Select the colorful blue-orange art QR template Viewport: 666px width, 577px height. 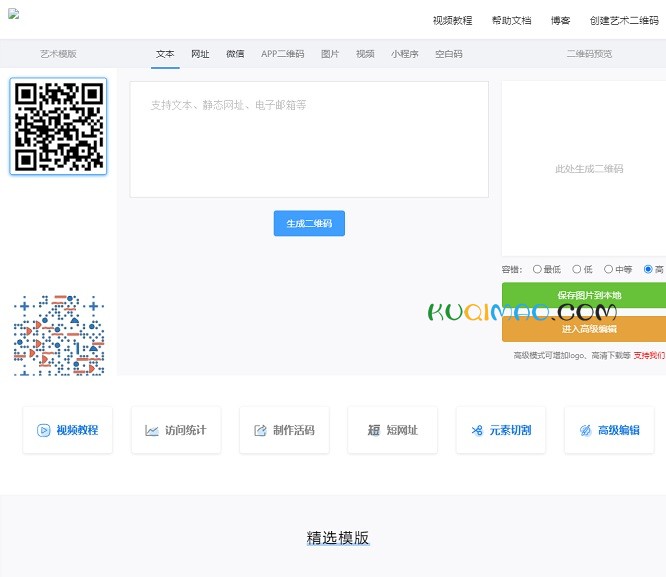point(58,335)
